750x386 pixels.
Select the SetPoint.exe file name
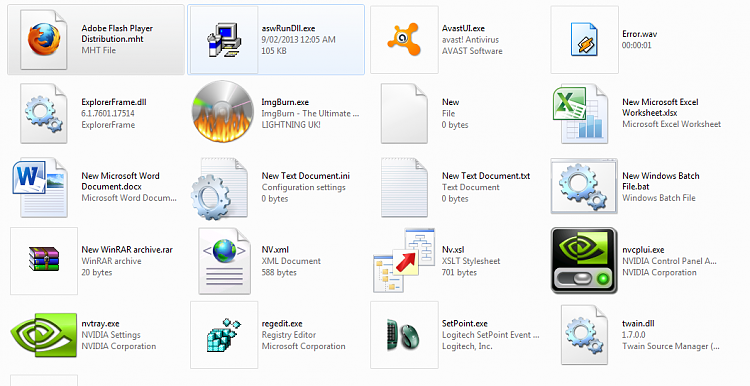pyautogui.click(x=465, y=323)
